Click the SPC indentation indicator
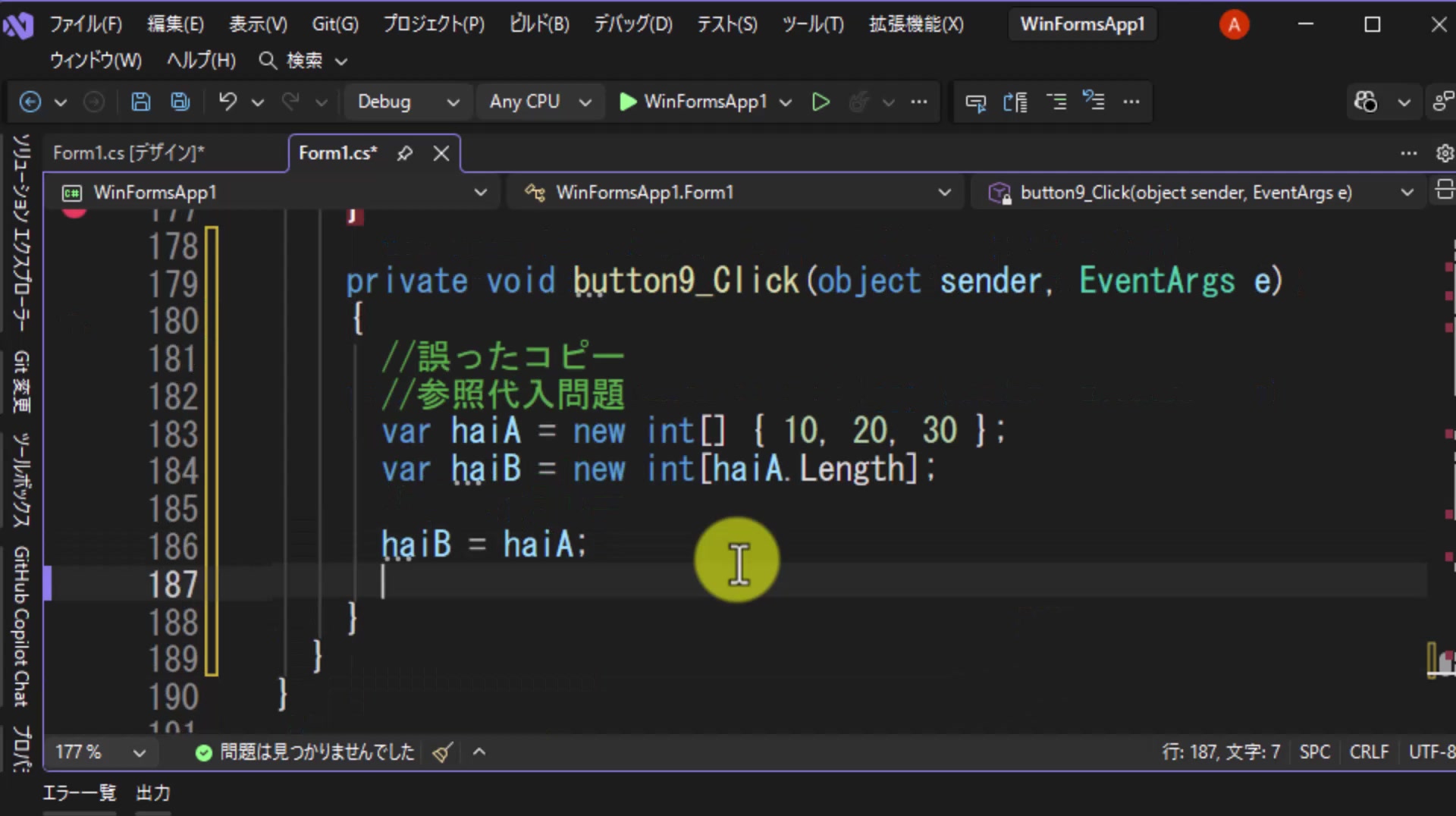Screen dimensions: 1456x816 pos(1314,752)
